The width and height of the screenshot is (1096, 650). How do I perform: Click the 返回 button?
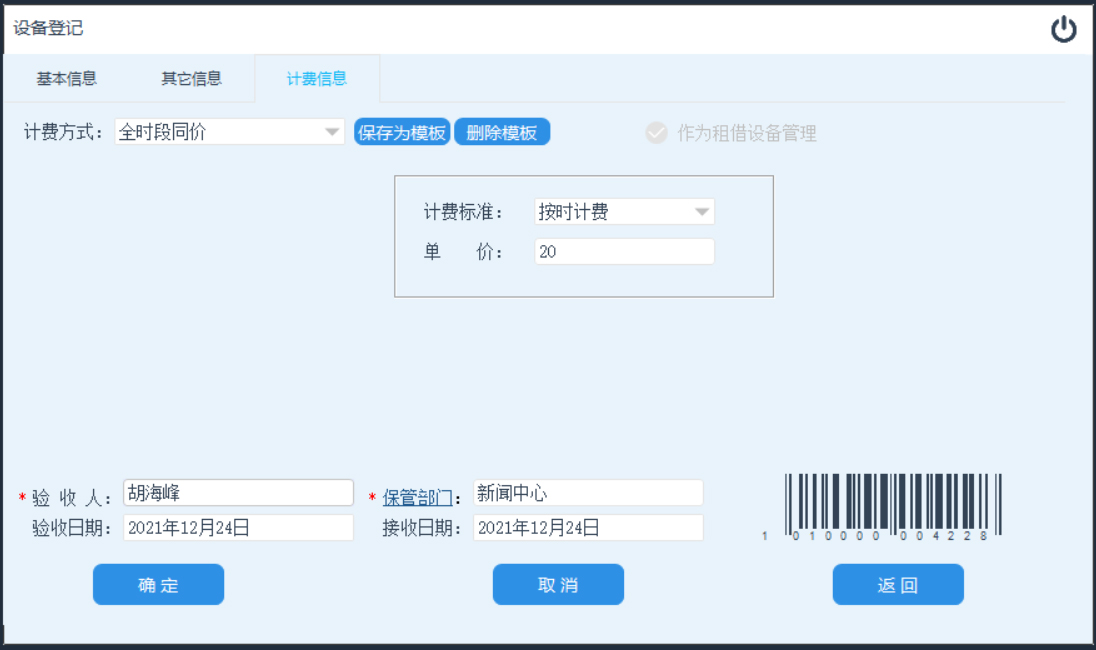tap(897, 585)
